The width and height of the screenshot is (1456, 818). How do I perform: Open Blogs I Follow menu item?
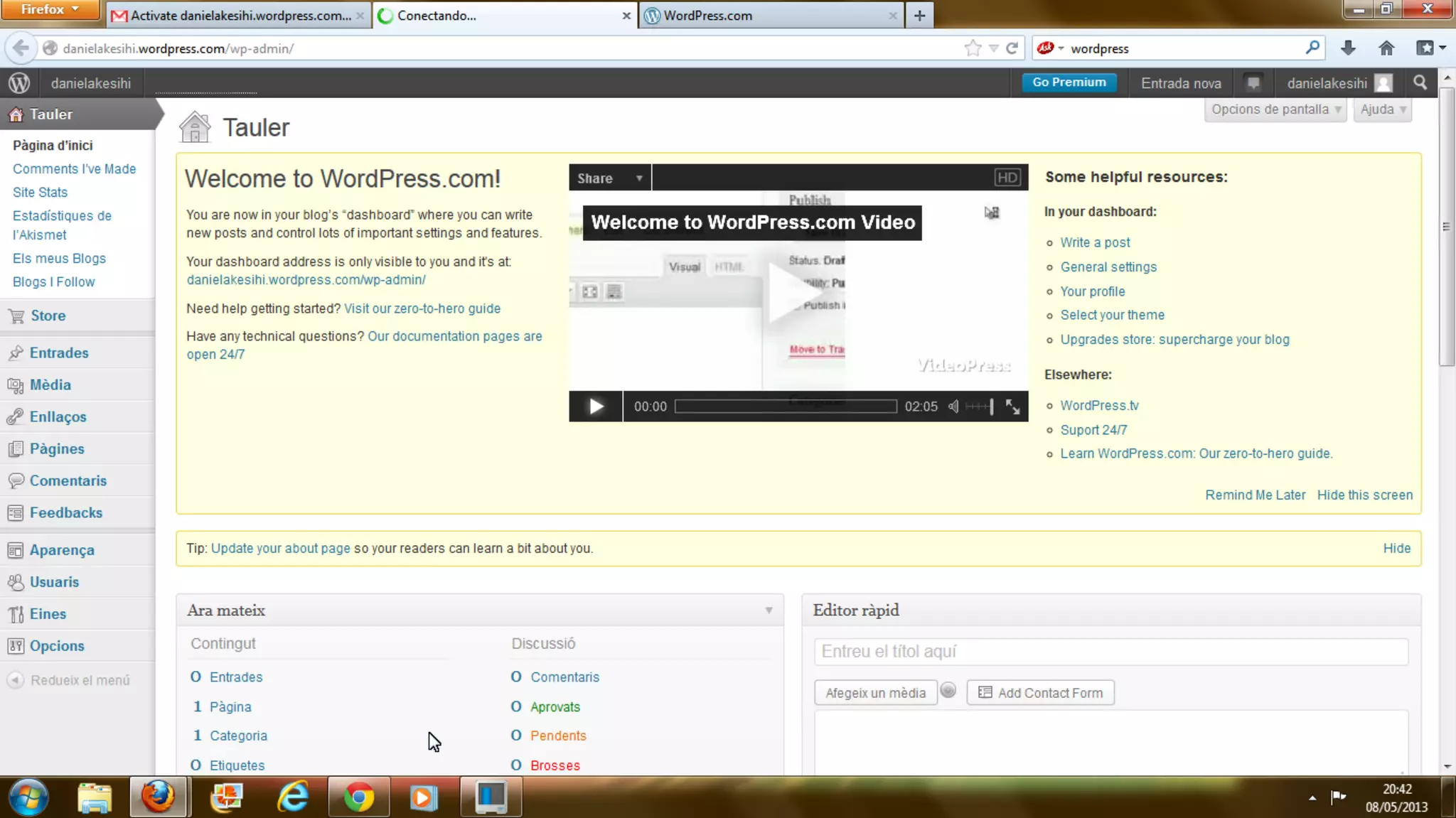[x=53, y=282]
